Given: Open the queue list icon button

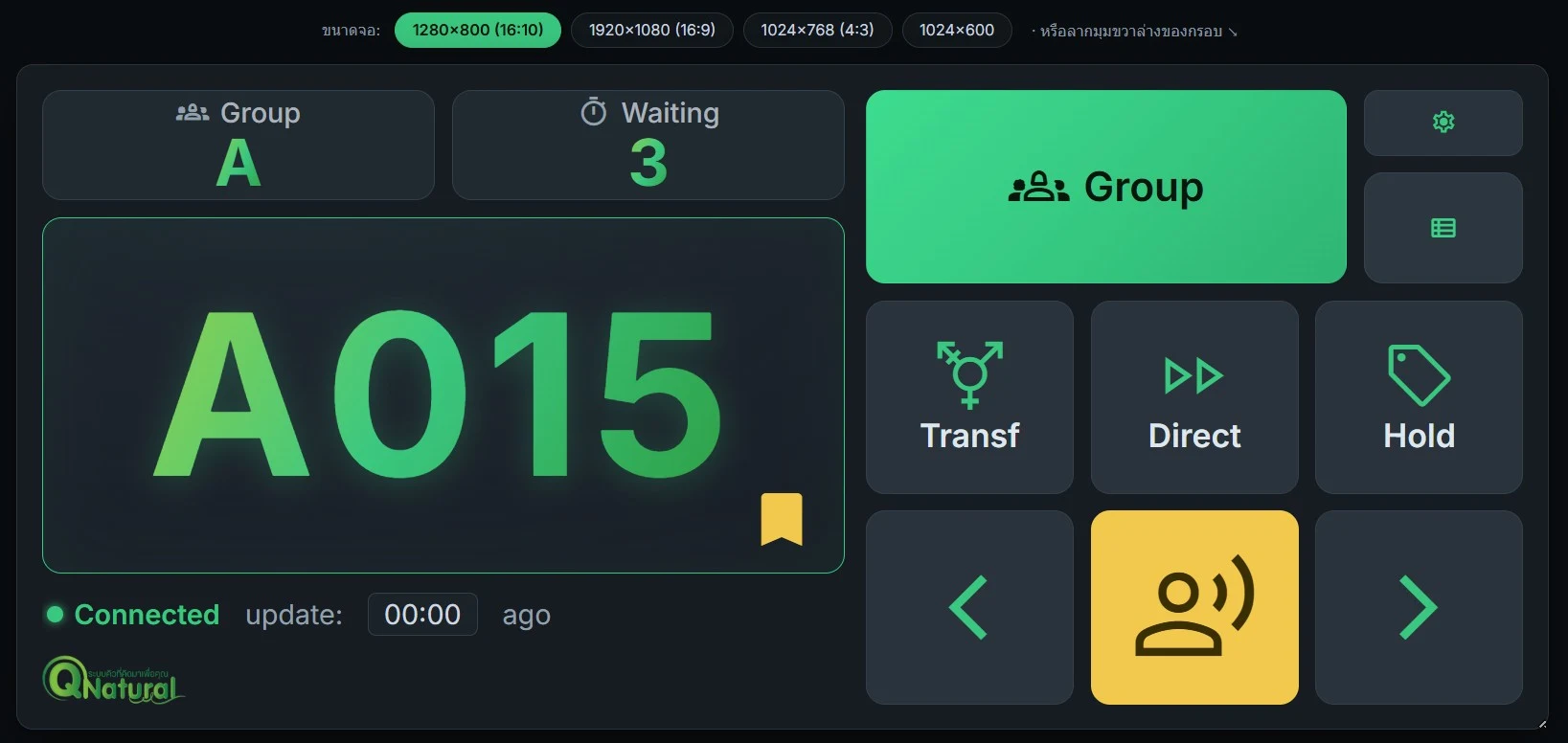Looking at the screenshot, I should click(1443, 228).
